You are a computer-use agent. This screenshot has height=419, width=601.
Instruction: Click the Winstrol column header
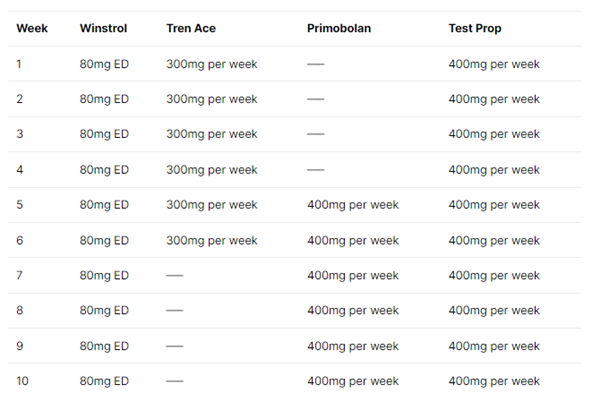103,28
